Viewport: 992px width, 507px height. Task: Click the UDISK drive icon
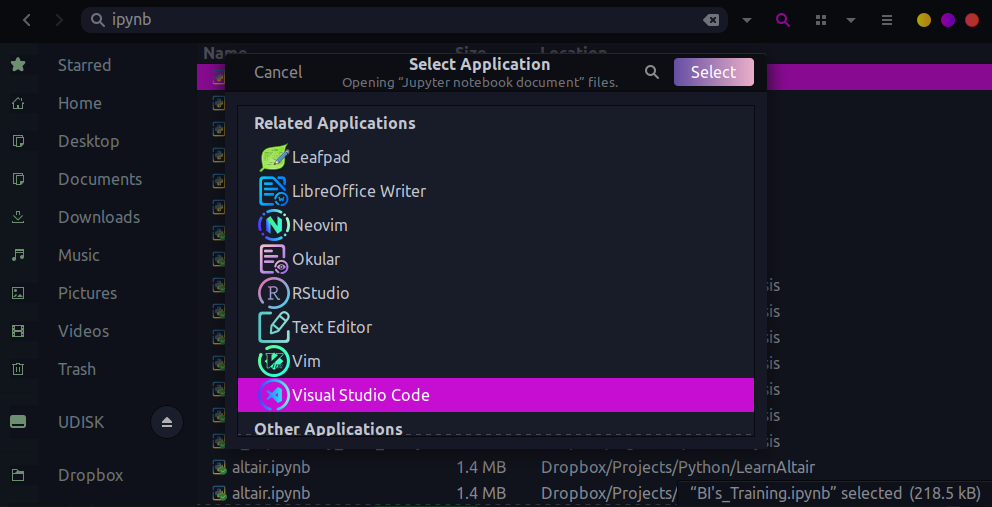pyautogui.click(x=18, y=422)
